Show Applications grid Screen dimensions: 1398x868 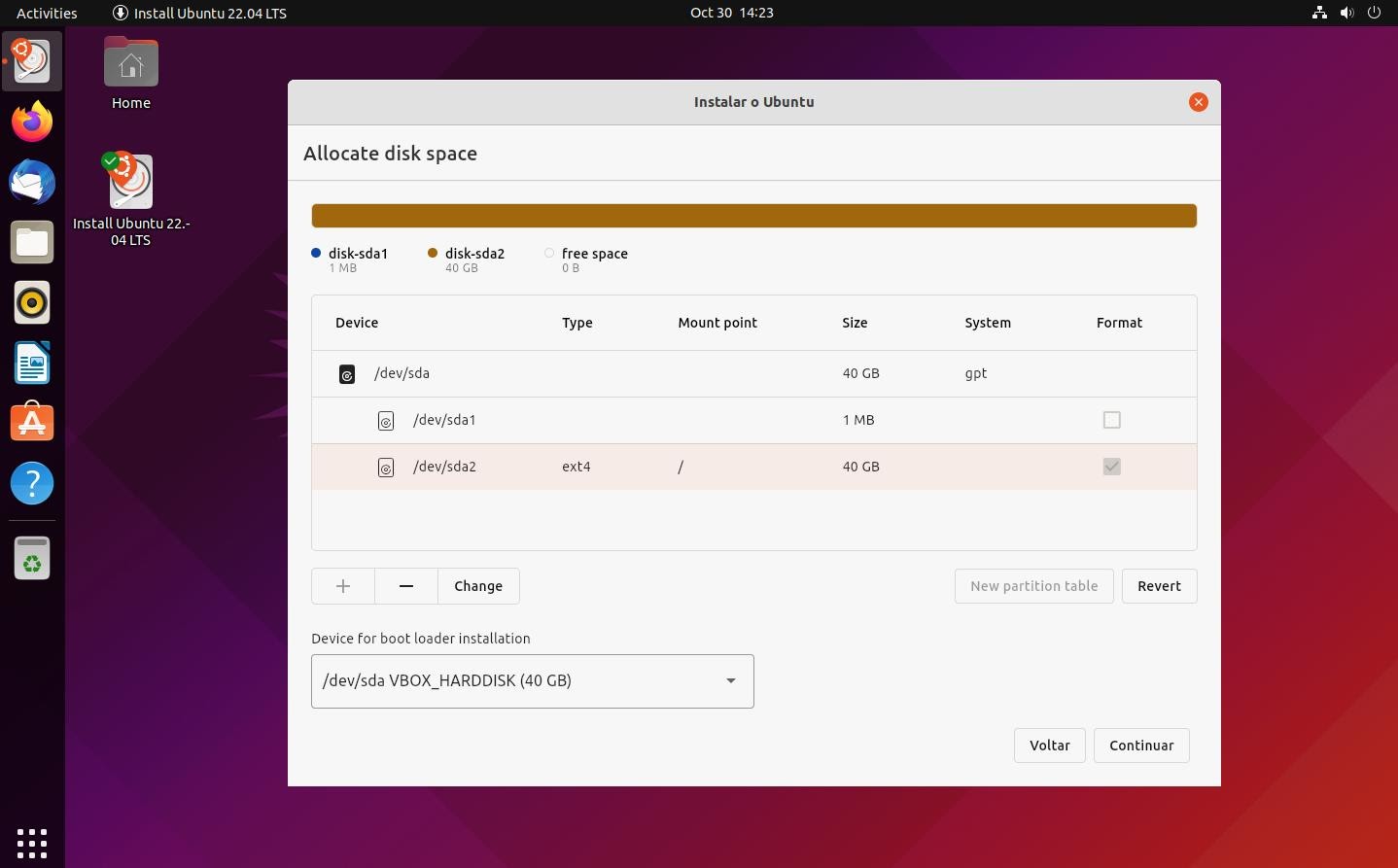[32, 843]
